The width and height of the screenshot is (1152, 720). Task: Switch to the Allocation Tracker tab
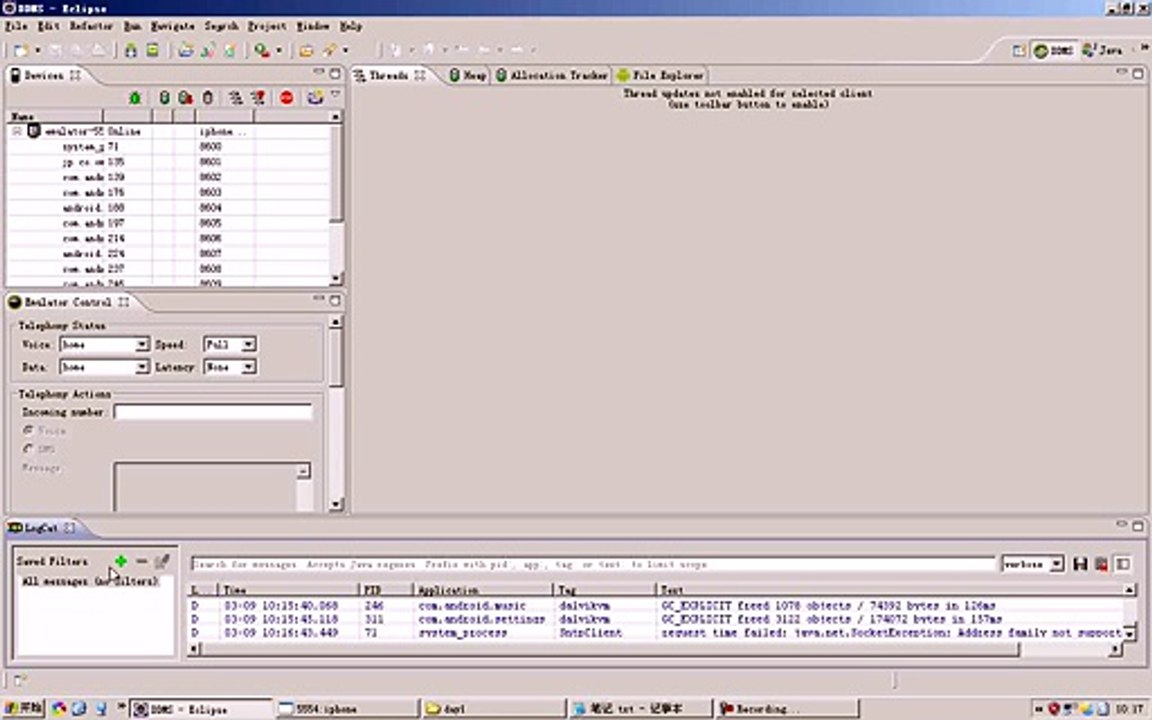point(552,75)
